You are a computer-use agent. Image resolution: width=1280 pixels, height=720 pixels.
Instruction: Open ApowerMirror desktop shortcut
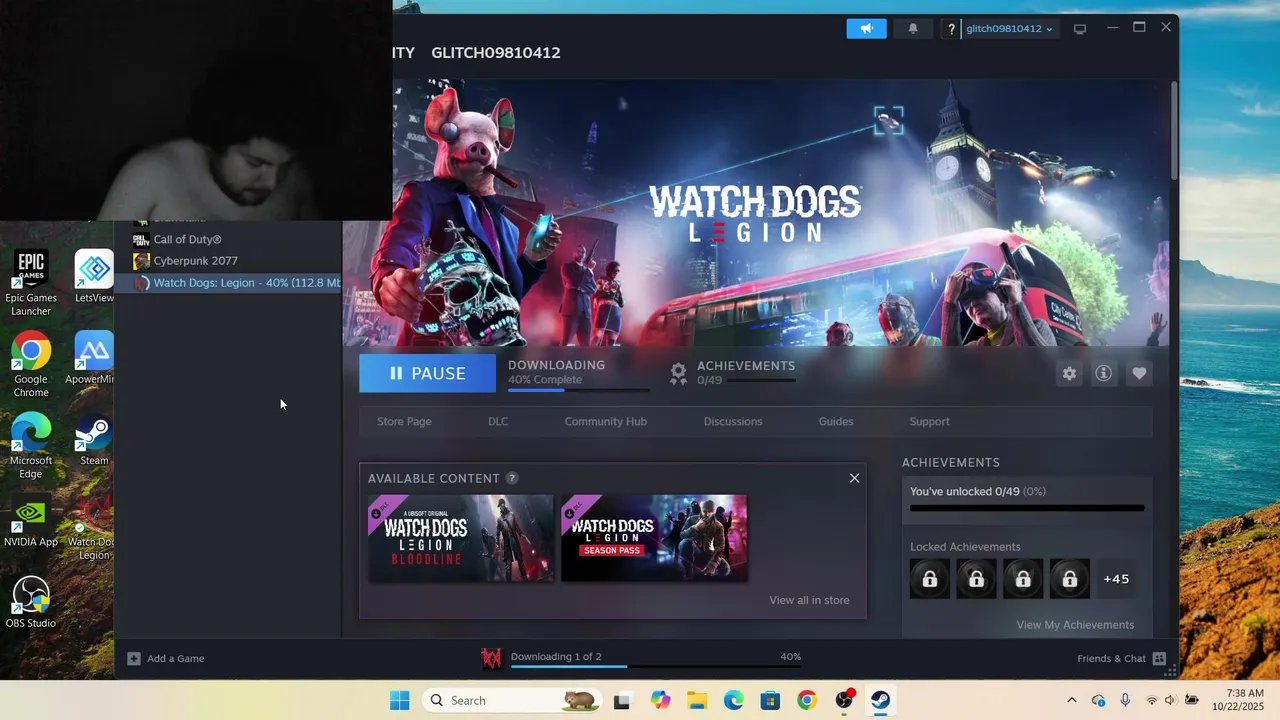point(92,358)
